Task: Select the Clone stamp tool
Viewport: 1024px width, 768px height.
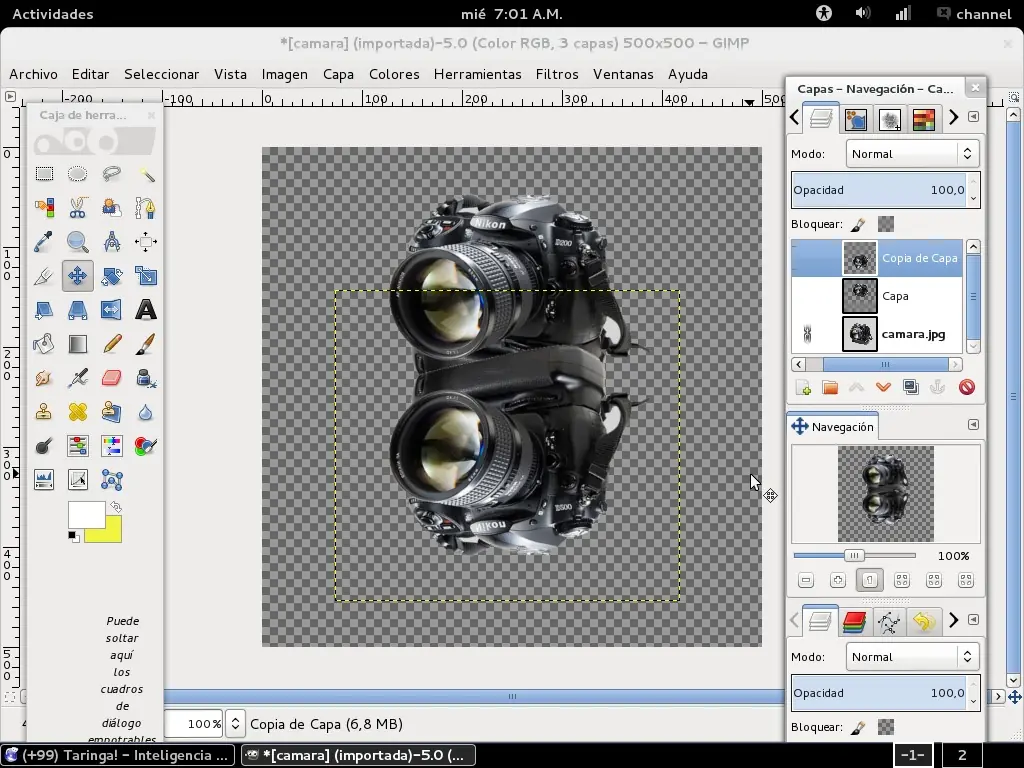Action: (44, 411)
